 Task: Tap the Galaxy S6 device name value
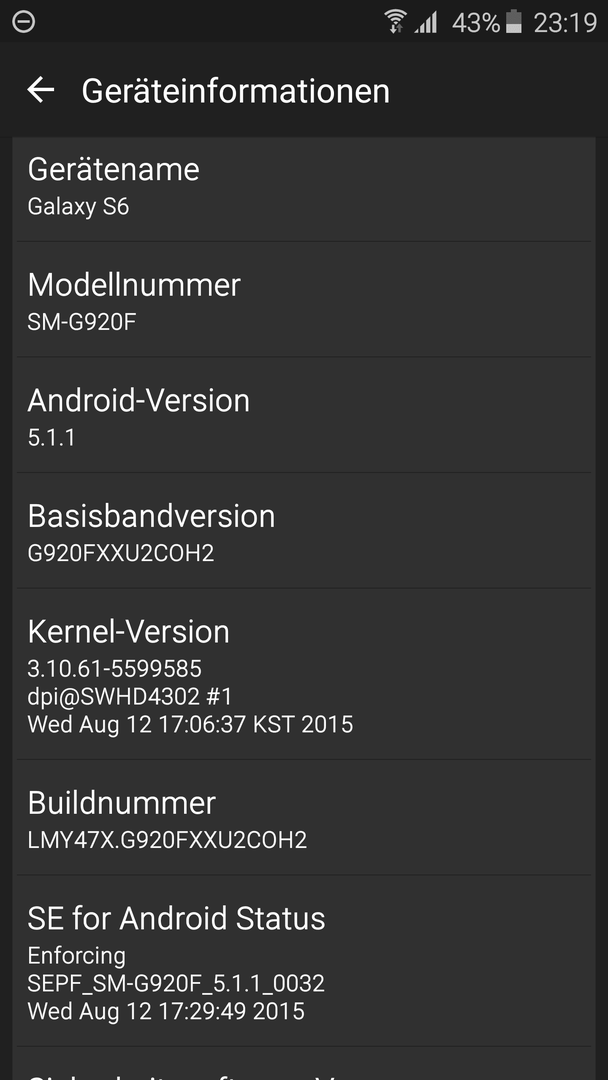pyautogui.click(x=78, y=207)
